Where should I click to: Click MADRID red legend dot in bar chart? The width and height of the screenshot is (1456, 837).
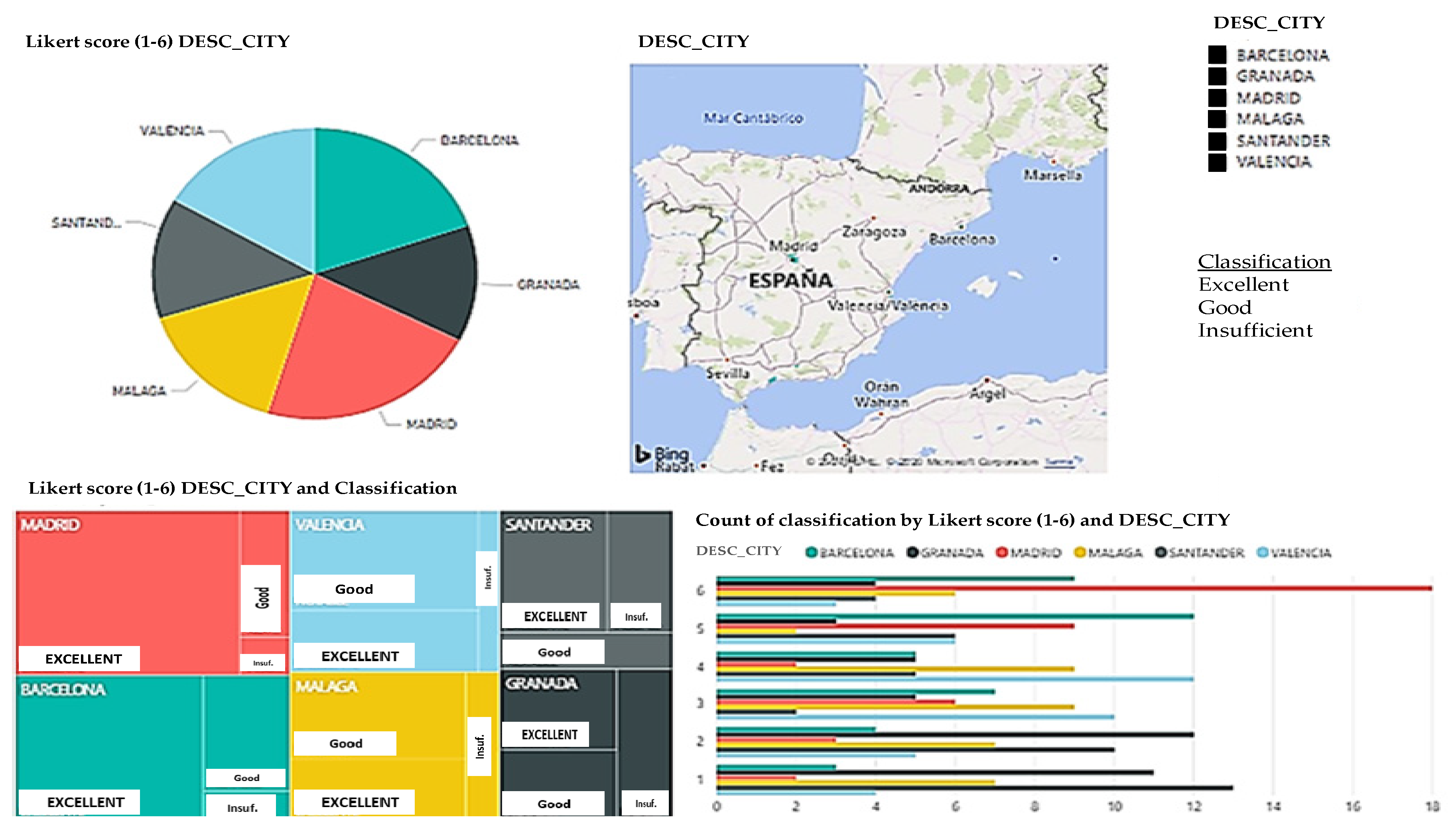[x=1002, y=552]
